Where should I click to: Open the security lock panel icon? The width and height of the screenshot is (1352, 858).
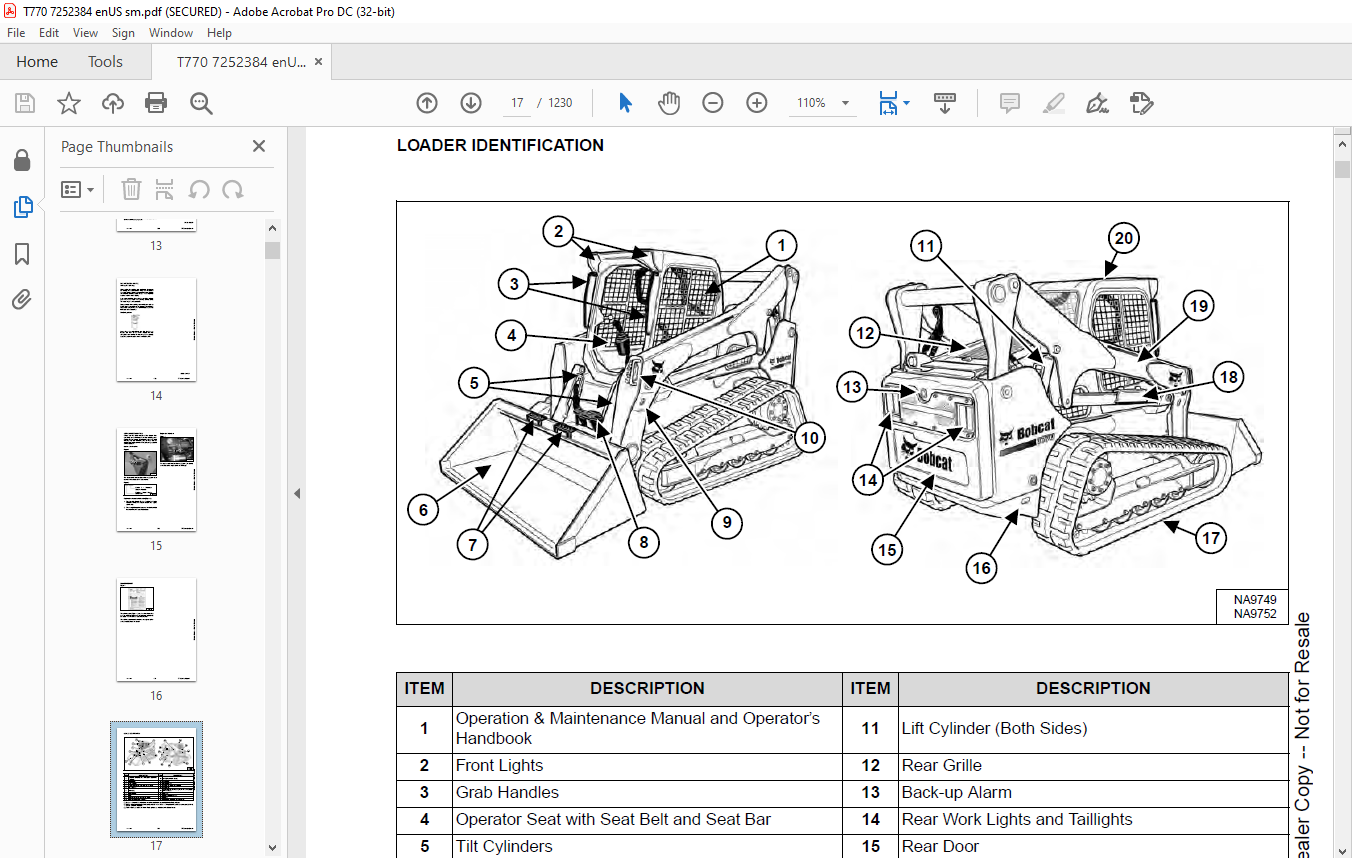22,160
